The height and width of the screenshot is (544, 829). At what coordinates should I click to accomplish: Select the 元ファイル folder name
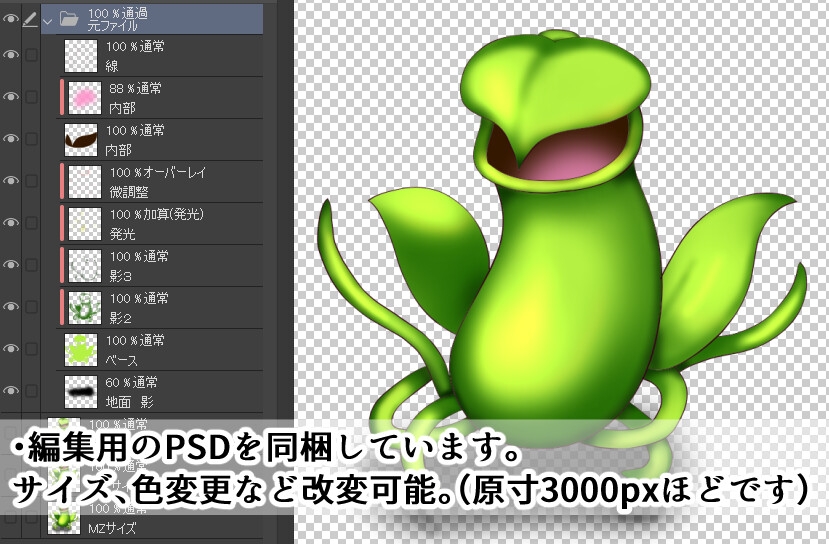(x=113, y=26)
